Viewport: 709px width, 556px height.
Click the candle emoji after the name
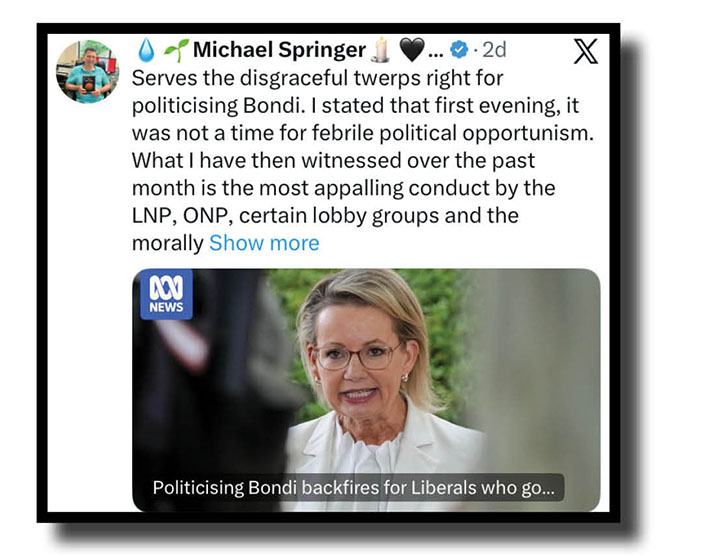pyautogui.click(x=380, y=49)
